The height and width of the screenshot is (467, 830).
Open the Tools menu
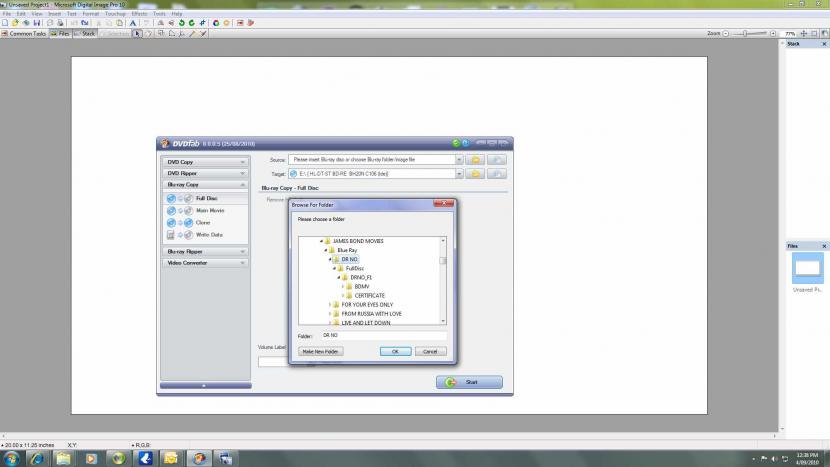pyautogui.click(x=159, y=14)
